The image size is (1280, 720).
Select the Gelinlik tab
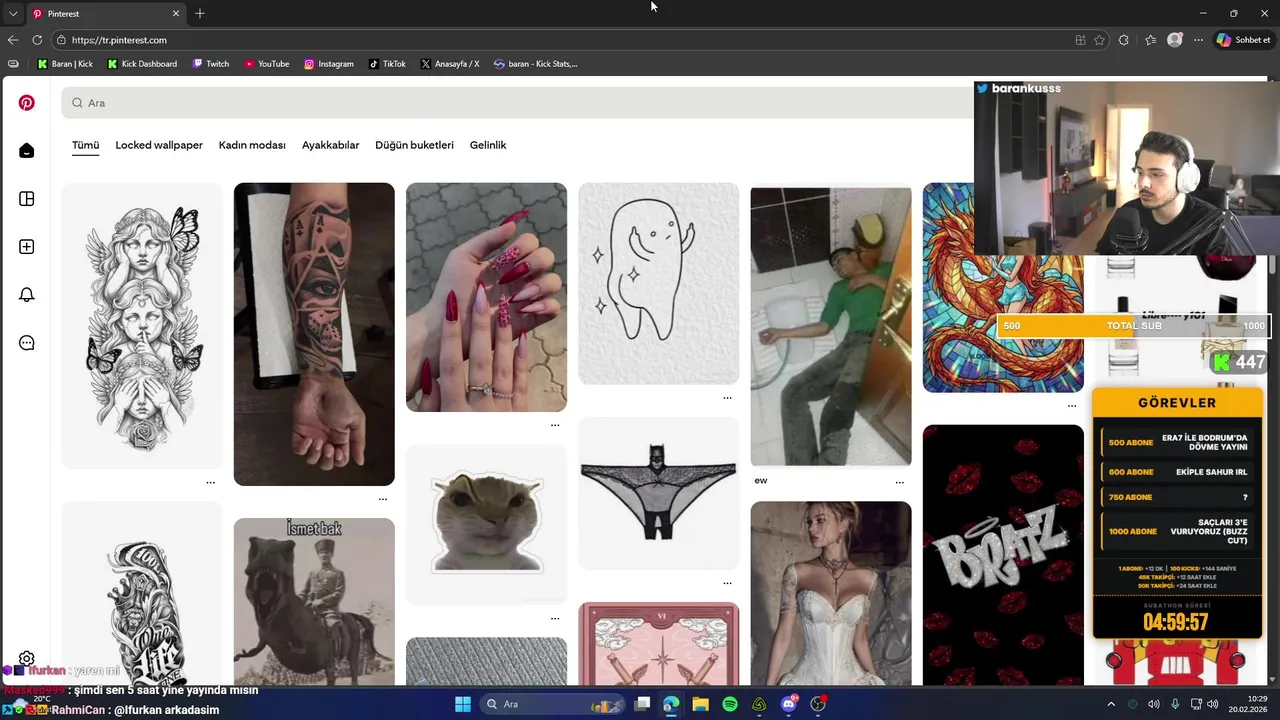point(488,145)
